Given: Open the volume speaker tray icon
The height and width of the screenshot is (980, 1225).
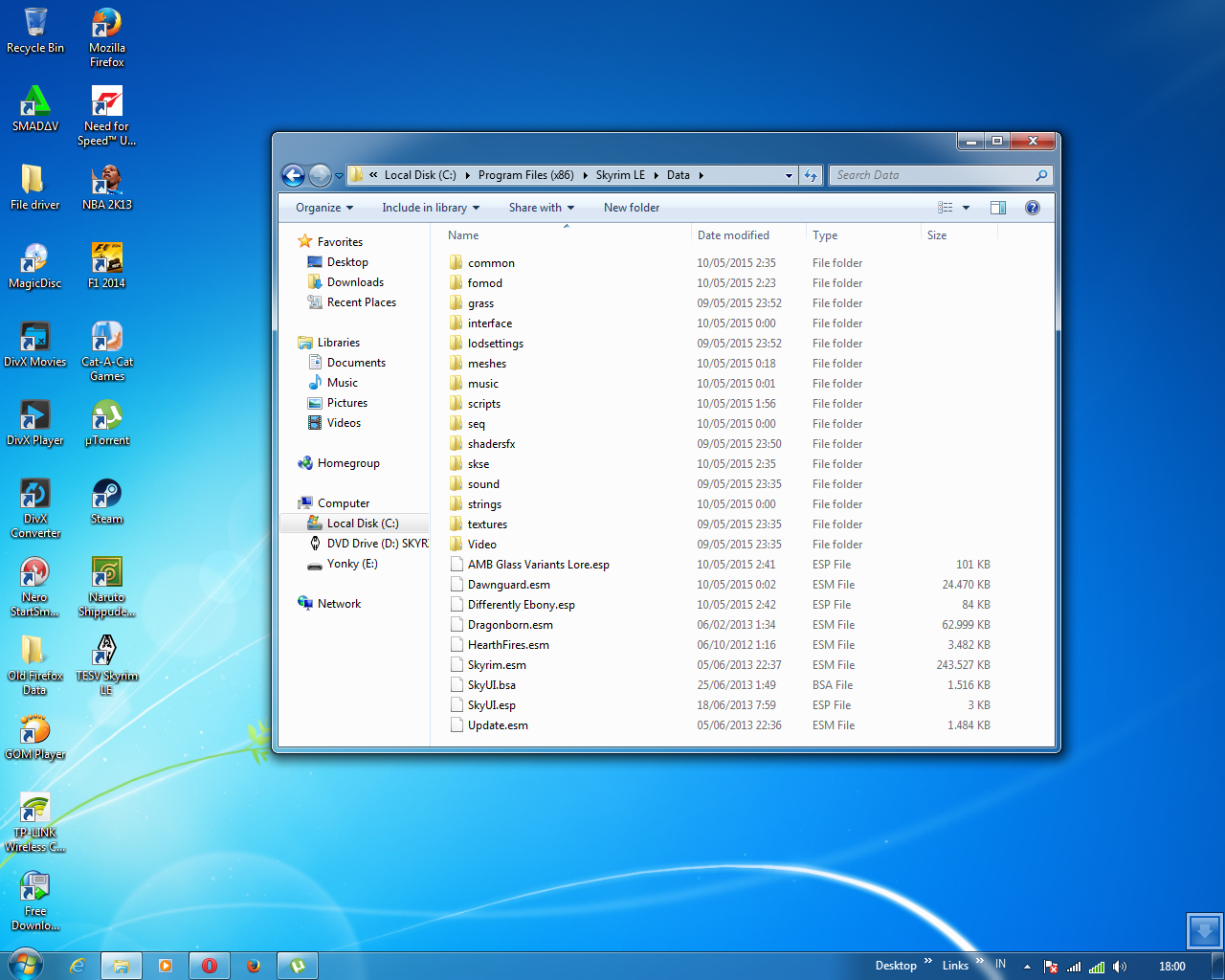Looking at the screenshot, I should tap(1120, 967).
